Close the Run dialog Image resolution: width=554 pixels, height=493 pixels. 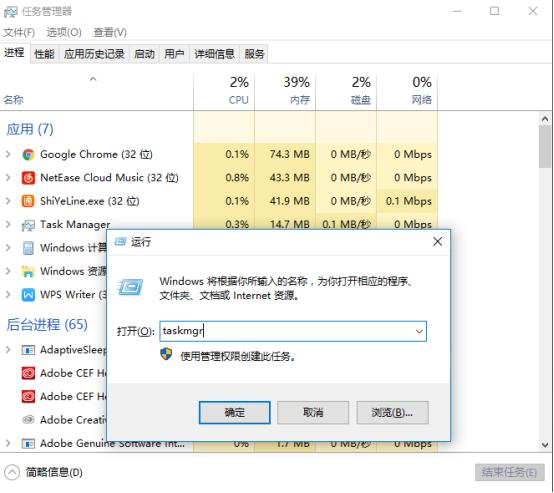click(437, 242)
